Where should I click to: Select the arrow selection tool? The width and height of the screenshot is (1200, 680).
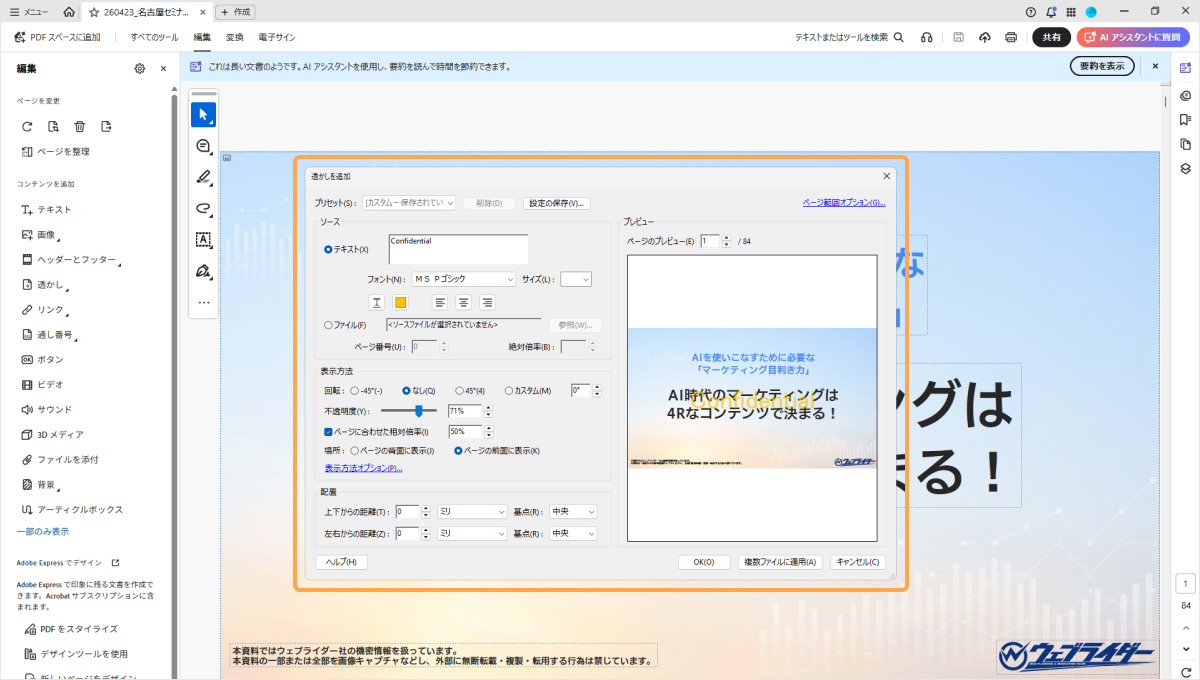203,114
